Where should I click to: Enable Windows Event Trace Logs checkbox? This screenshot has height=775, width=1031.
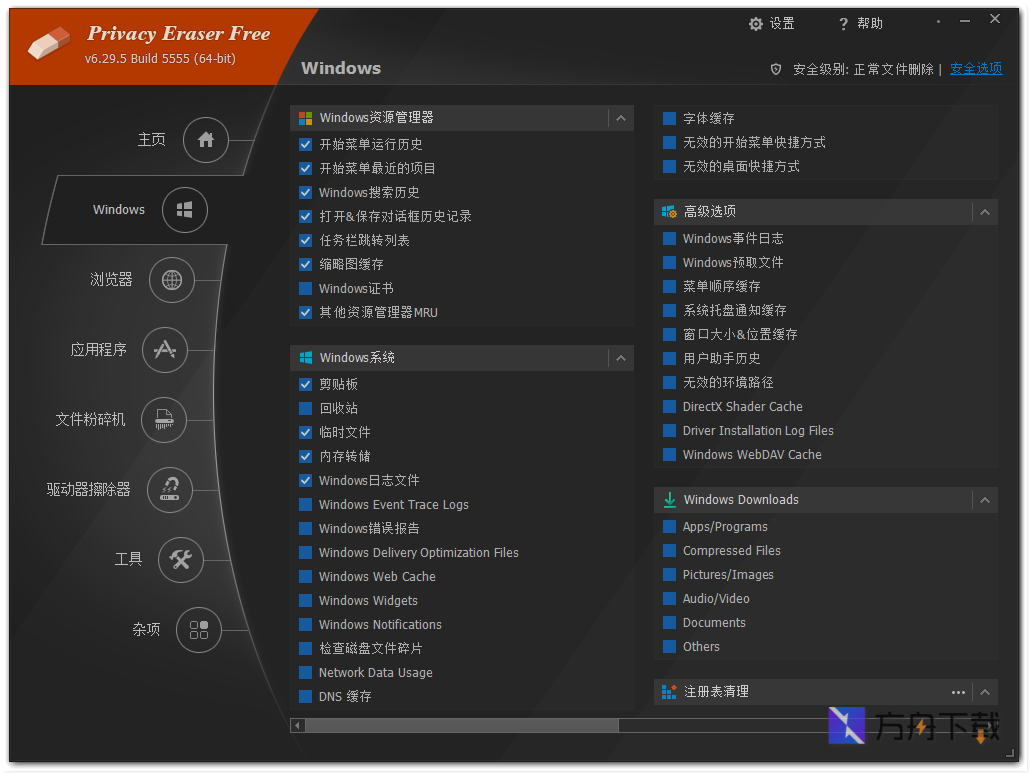pos(305,505)
